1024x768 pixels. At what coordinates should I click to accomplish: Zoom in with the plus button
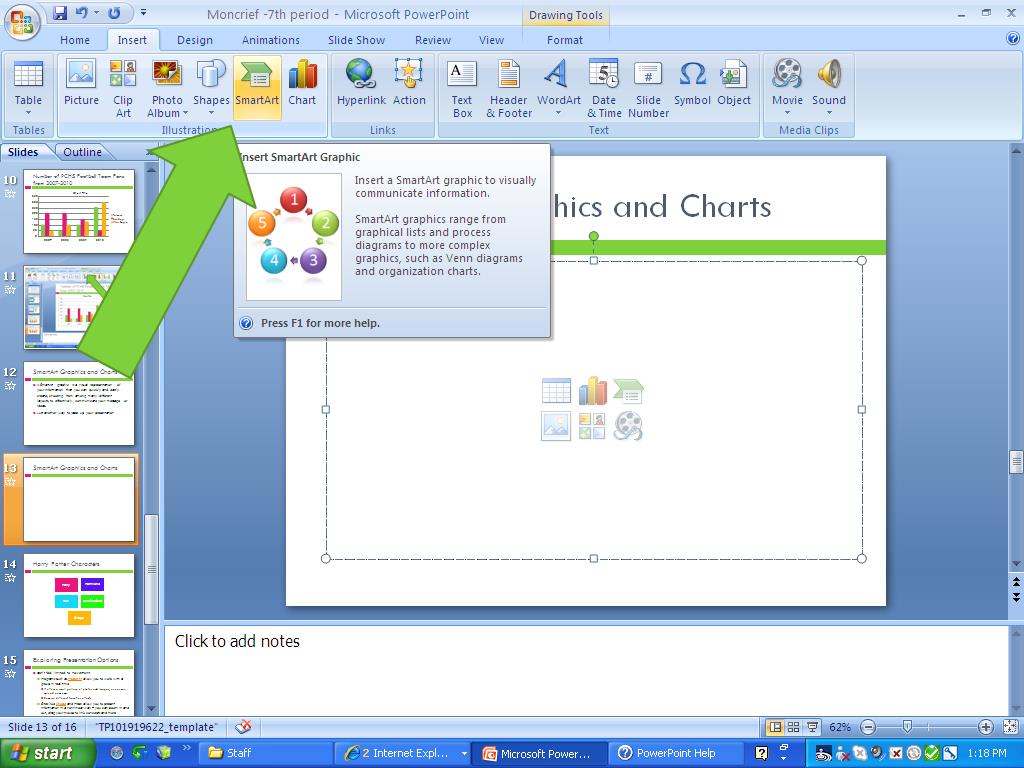coord(985,727)
